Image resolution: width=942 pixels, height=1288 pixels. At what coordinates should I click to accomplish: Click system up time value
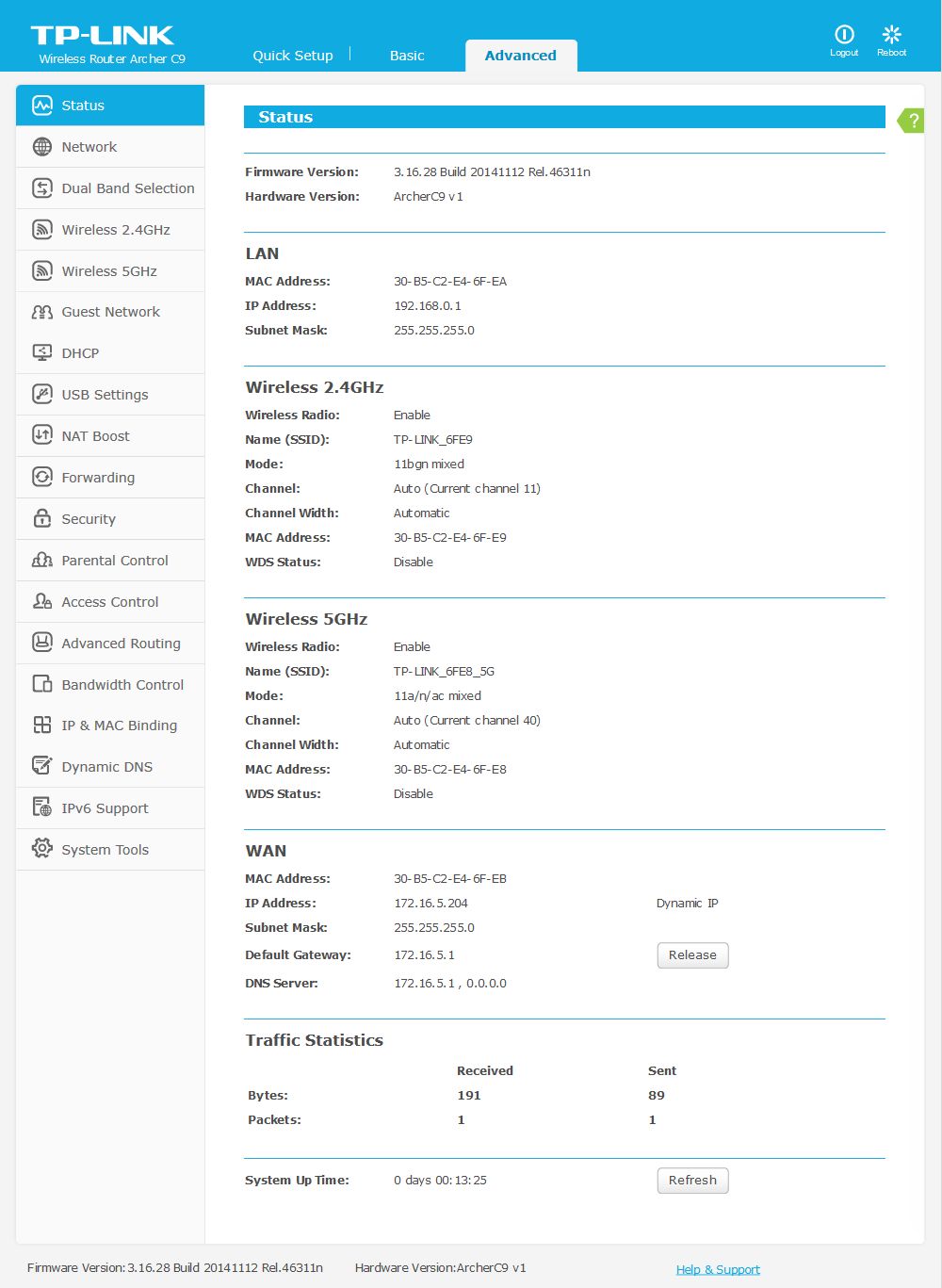tap(440, 1181)
